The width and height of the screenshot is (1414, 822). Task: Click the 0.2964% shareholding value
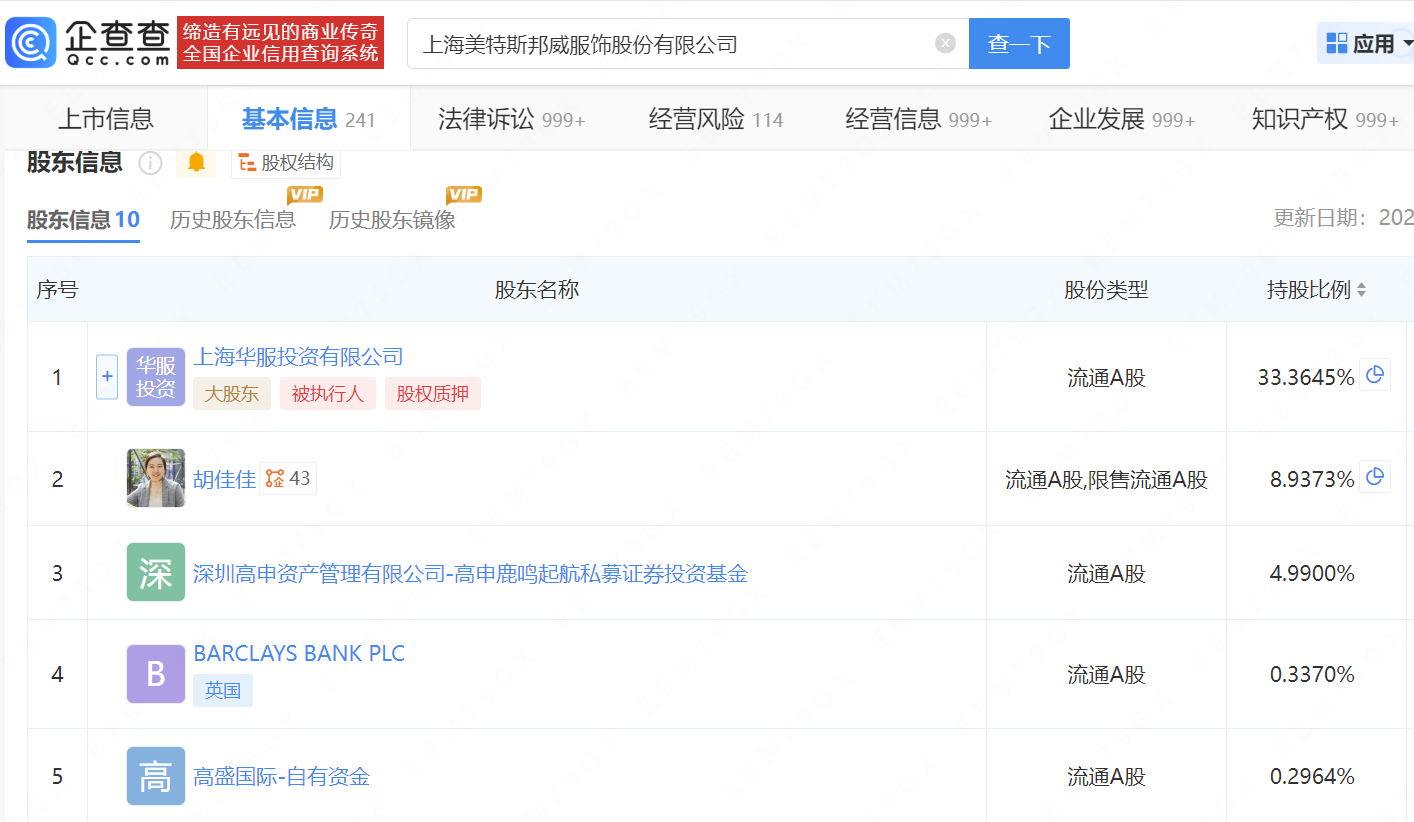[x=1312, y=777]
